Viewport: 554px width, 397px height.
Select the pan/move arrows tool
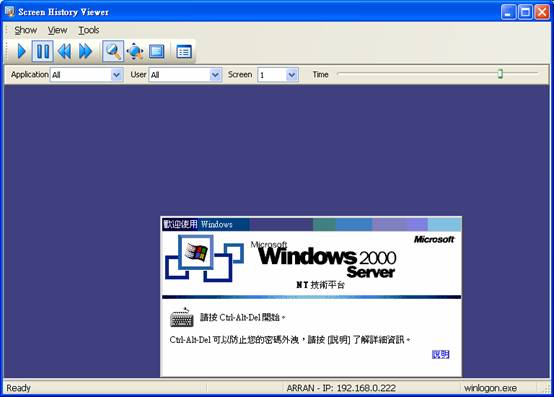135,52
